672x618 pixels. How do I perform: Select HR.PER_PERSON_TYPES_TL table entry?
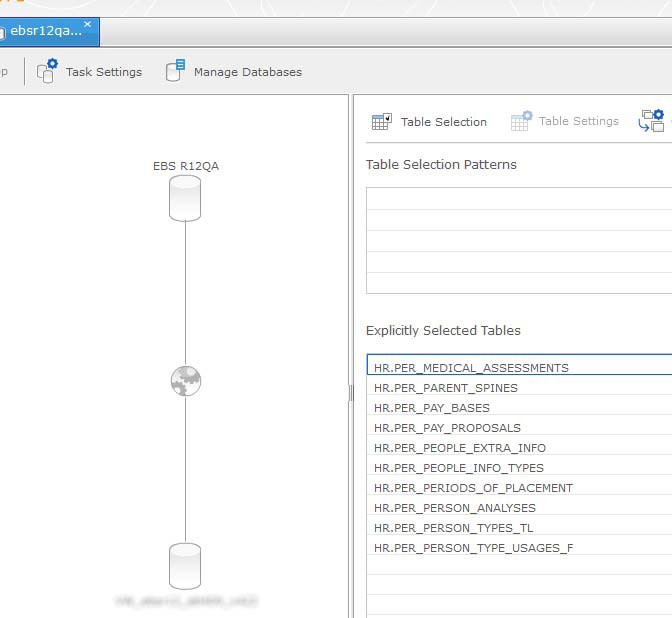(453, 528)
